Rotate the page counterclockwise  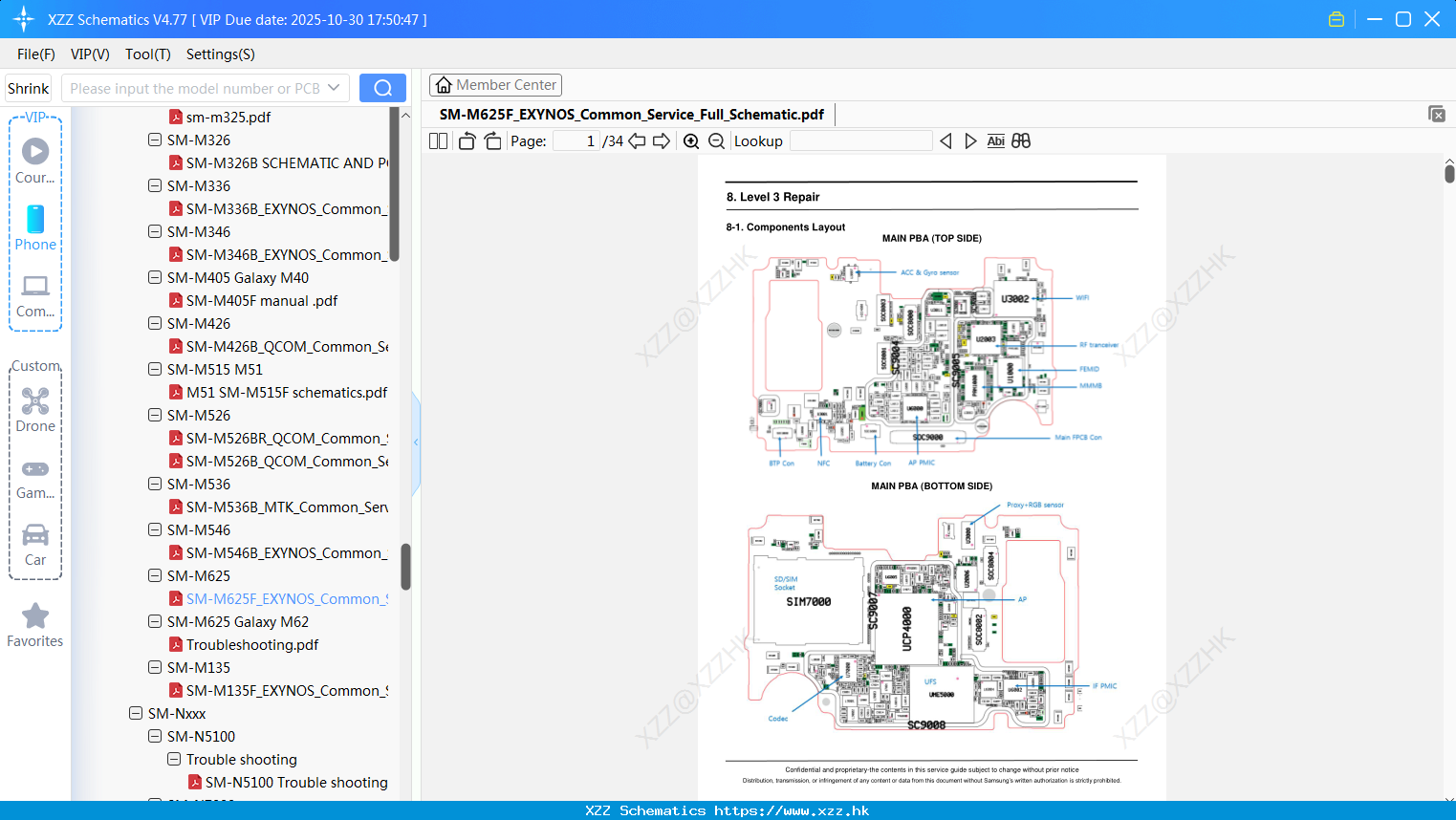tap(467, 140)
